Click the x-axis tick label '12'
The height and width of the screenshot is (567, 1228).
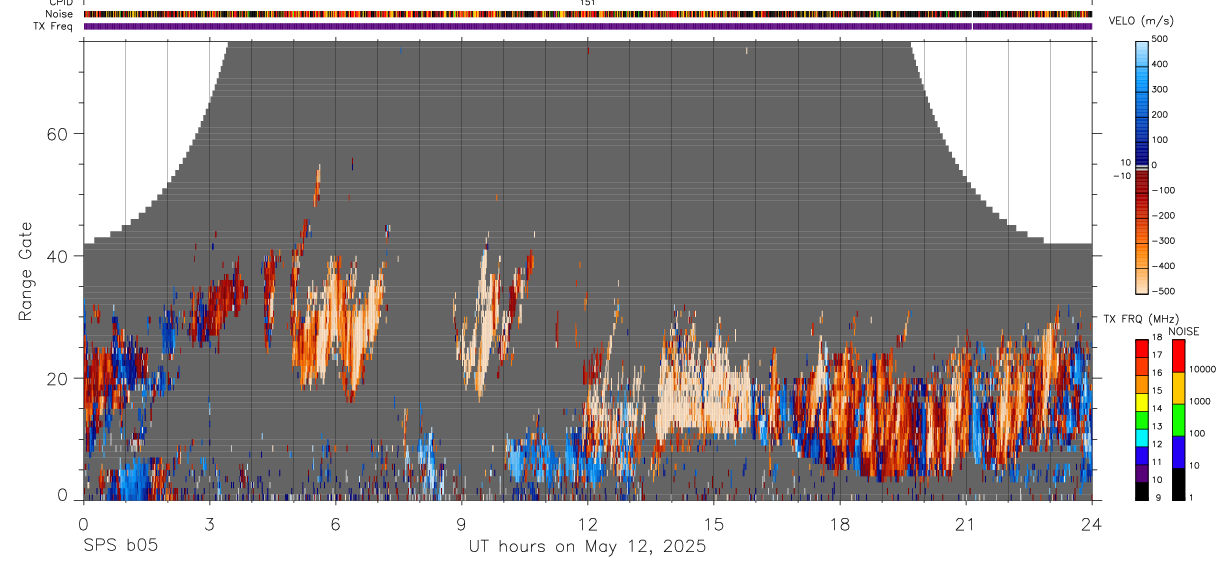pyautogui.click(x=587, y=524)
